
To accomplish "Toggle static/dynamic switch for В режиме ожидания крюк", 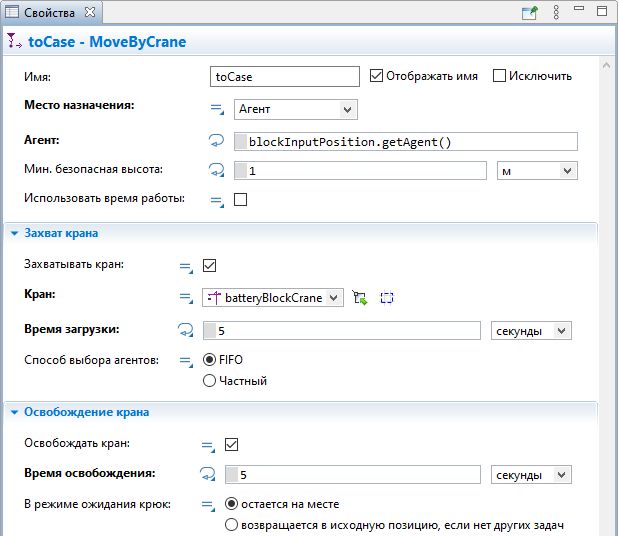I will [208, 506].
